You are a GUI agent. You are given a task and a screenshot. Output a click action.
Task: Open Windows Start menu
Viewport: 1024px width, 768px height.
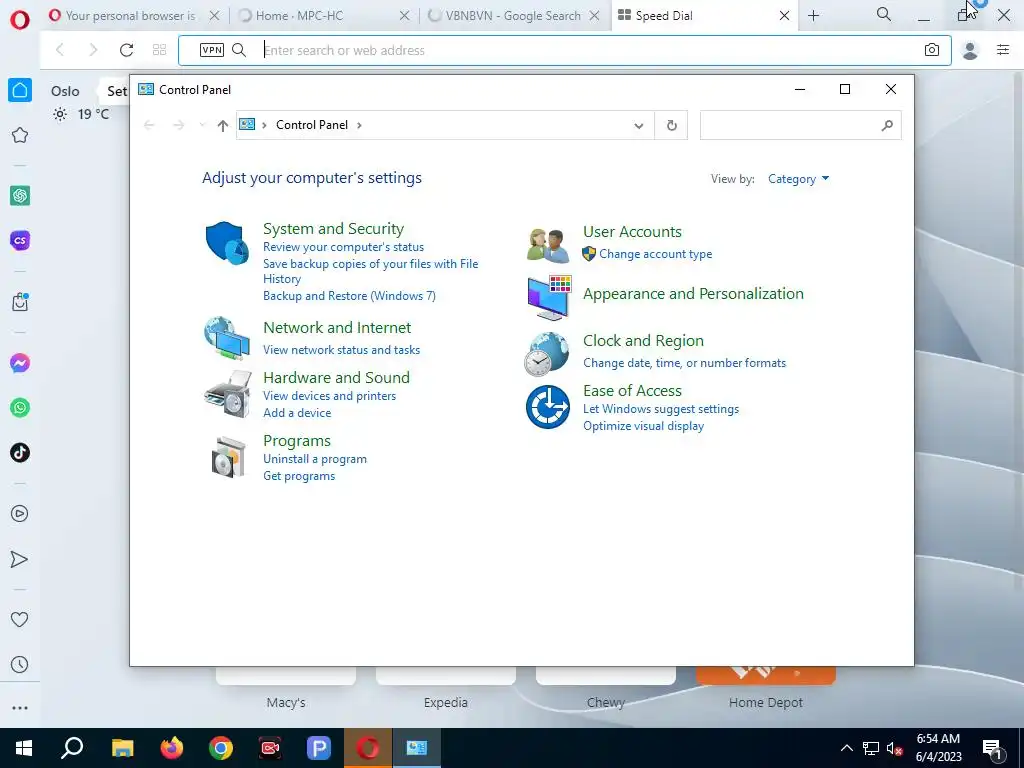tap(24, 748)
